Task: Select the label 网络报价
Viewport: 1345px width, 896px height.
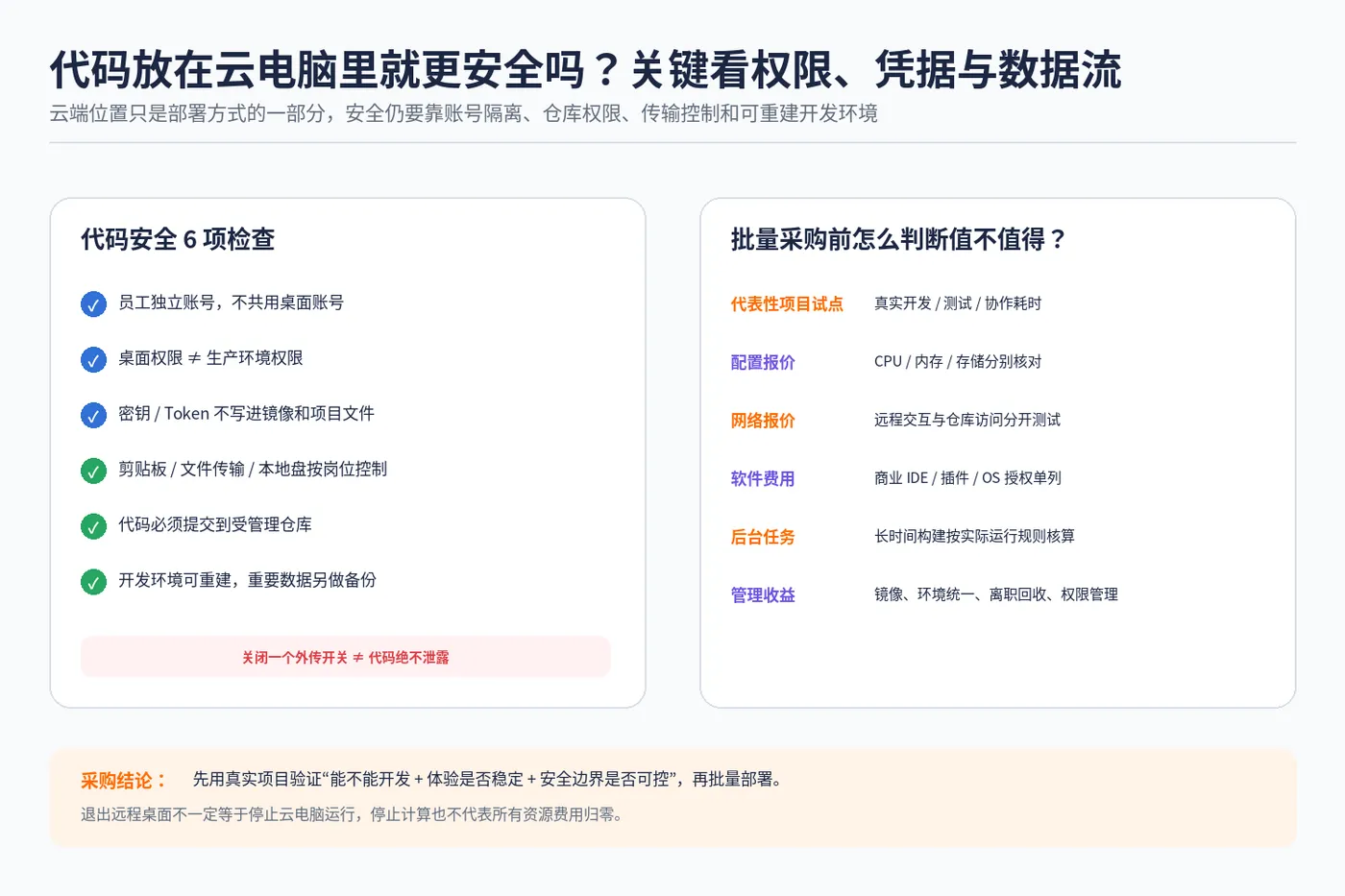Action: pyautogui.click(x=763, y=421)
